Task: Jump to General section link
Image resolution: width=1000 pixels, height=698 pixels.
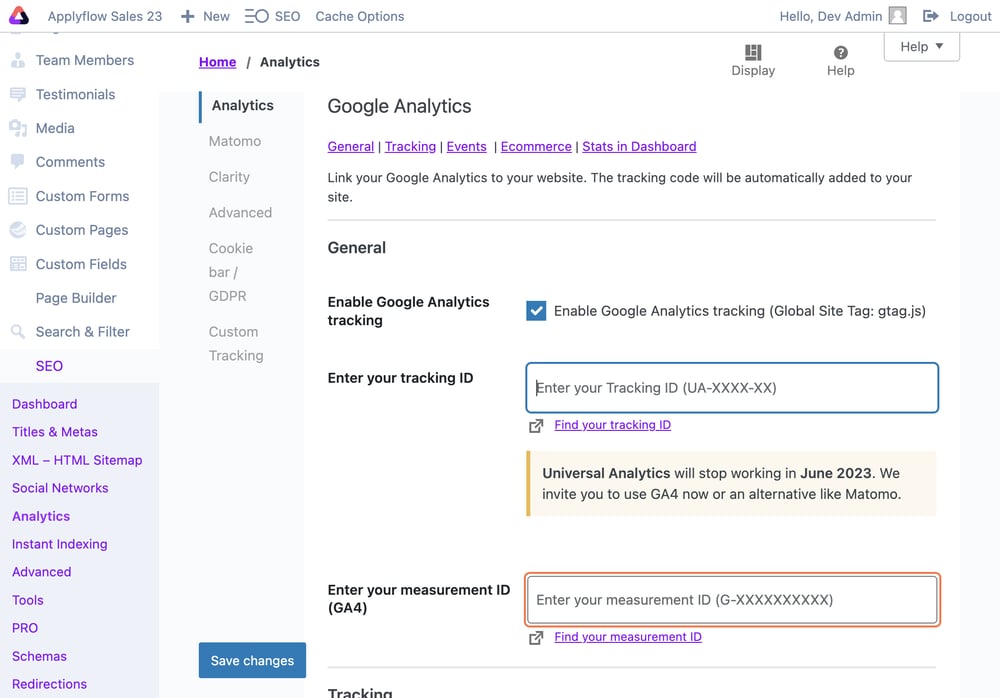Action: 351,146
